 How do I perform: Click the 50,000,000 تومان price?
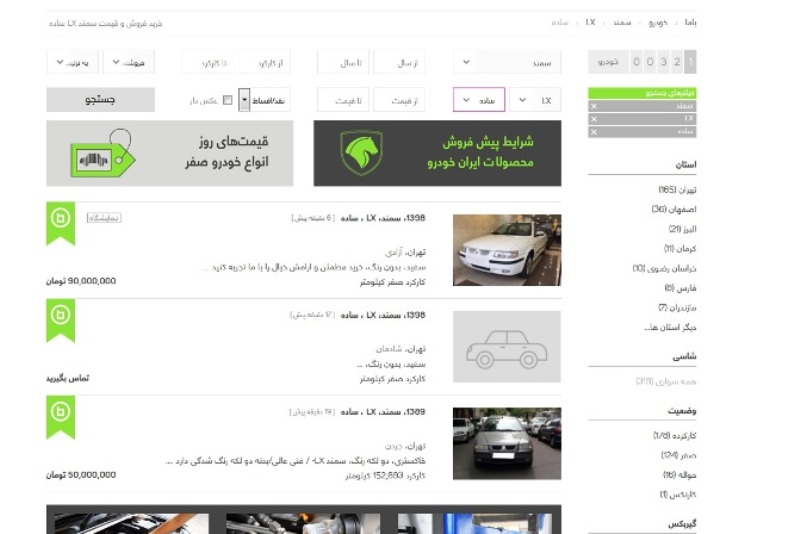(81, 475)
